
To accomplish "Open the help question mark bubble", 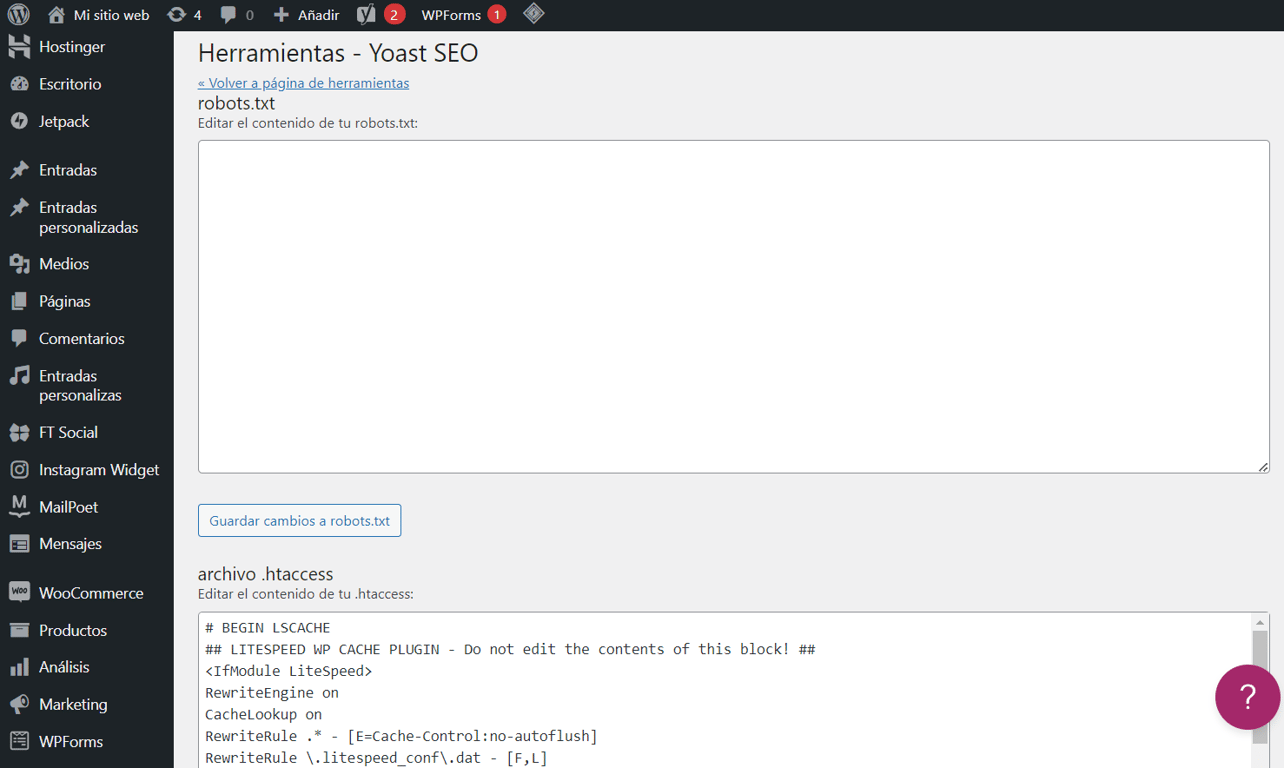I will coord(1247,697).
